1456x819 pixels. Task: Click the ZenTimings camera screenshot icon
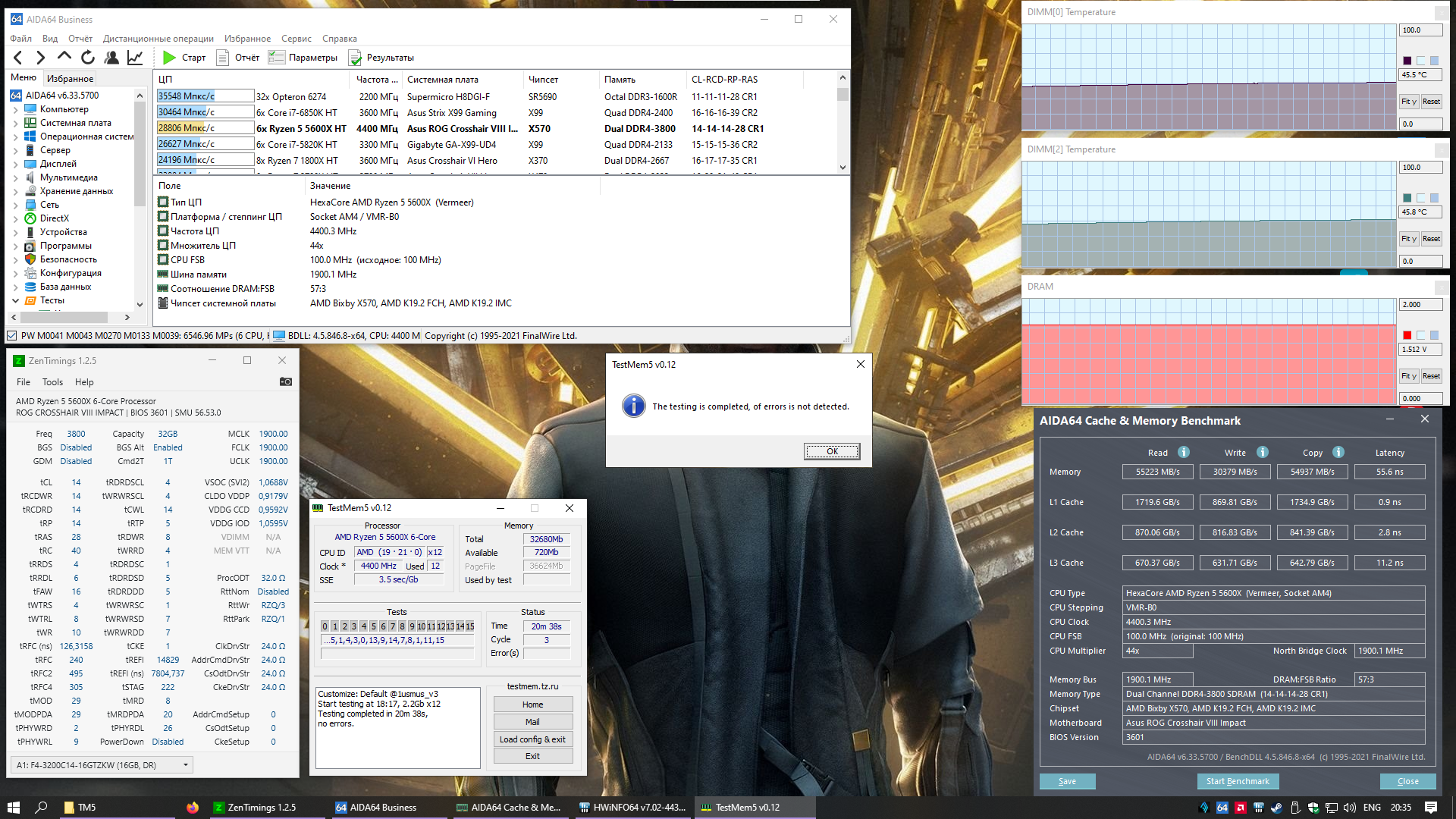tap(286, 381)
